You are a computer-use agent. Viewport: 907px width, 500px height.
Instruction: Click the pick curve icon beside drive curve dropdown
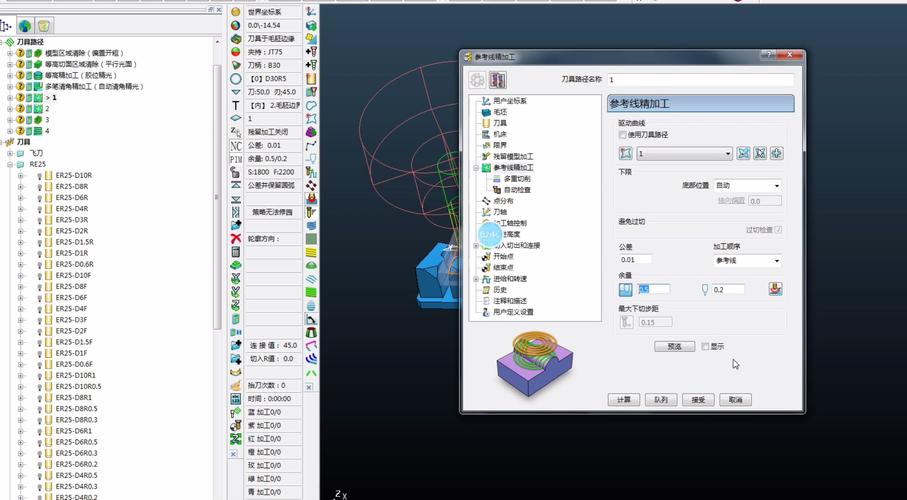point(743,153)
